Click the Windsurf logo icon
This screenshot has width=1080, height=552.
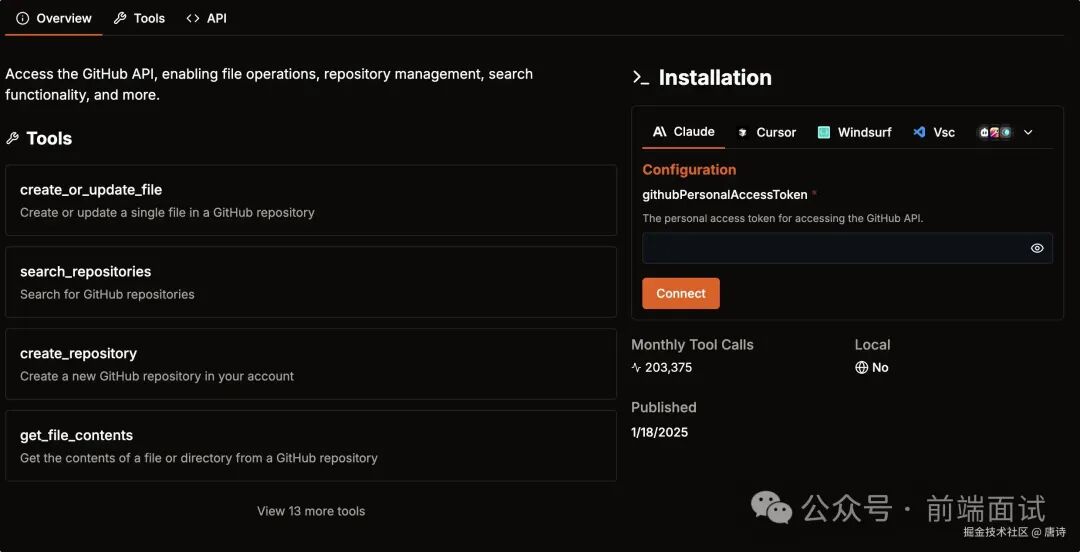click(x=824, y=132)
